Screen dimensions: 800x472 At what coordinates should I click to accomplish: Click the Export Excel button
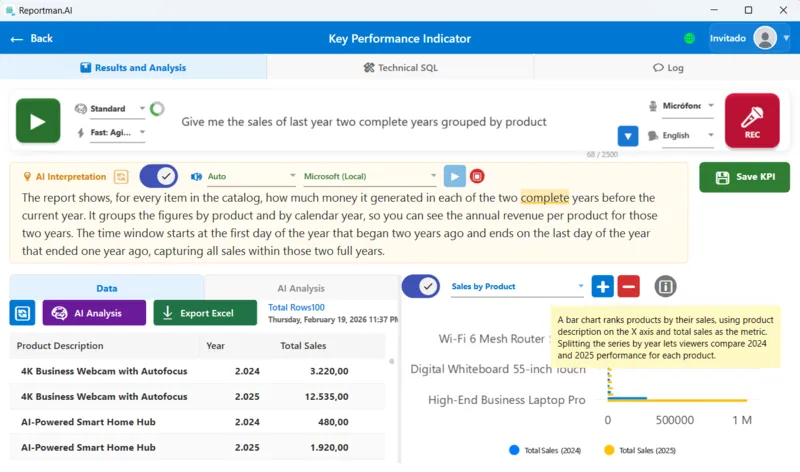(x=205, y=313)
